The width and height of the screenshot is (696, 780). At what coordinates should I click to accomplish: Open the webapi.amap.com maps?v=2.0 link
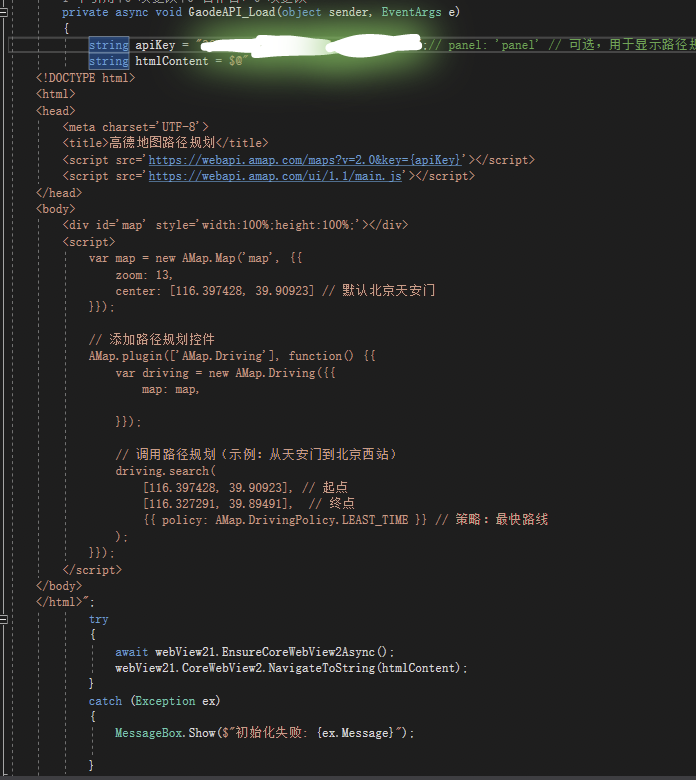pos(305,160)
